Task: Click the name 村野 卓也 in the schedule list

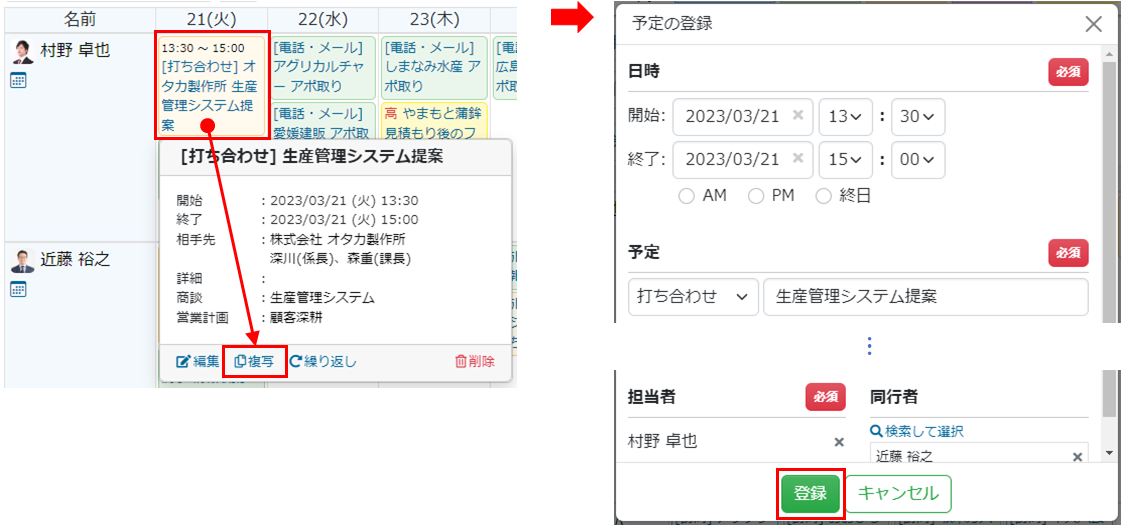Action: (x=75, y=51)
